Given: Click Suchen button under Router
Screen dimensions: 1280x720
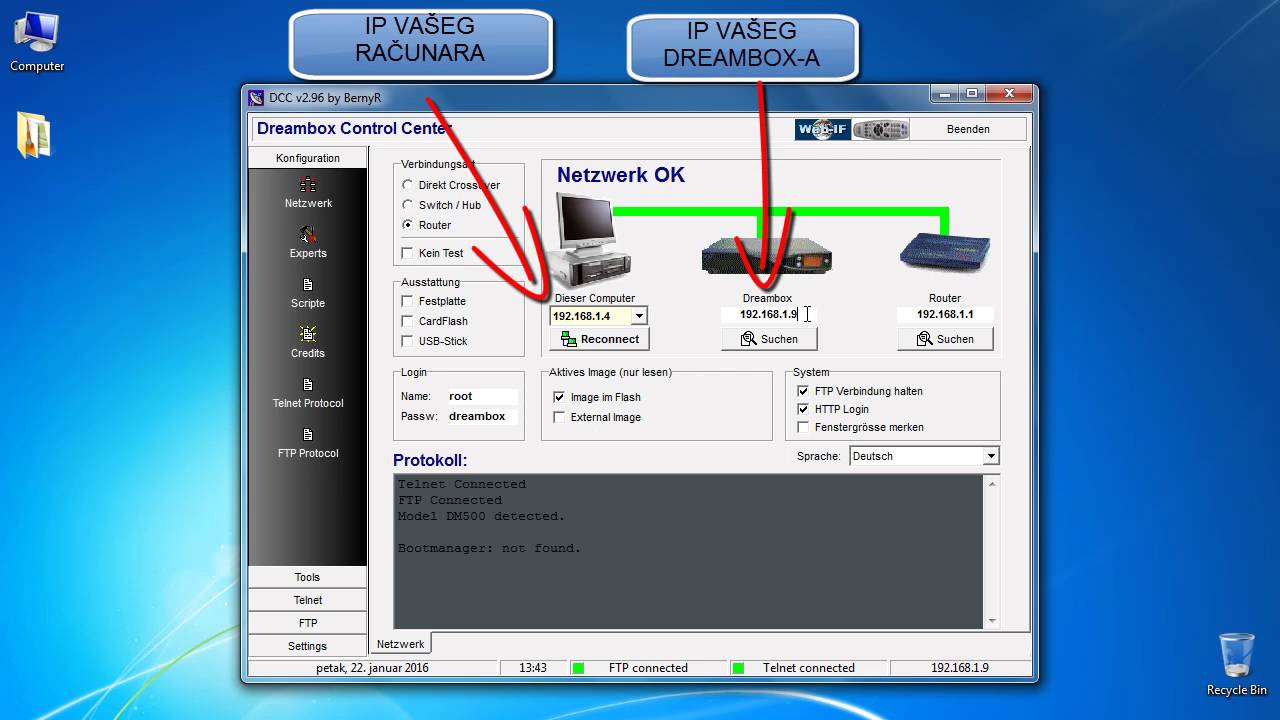Looking at the screenshot, I should pyautogui.click(x=945, y=339).
